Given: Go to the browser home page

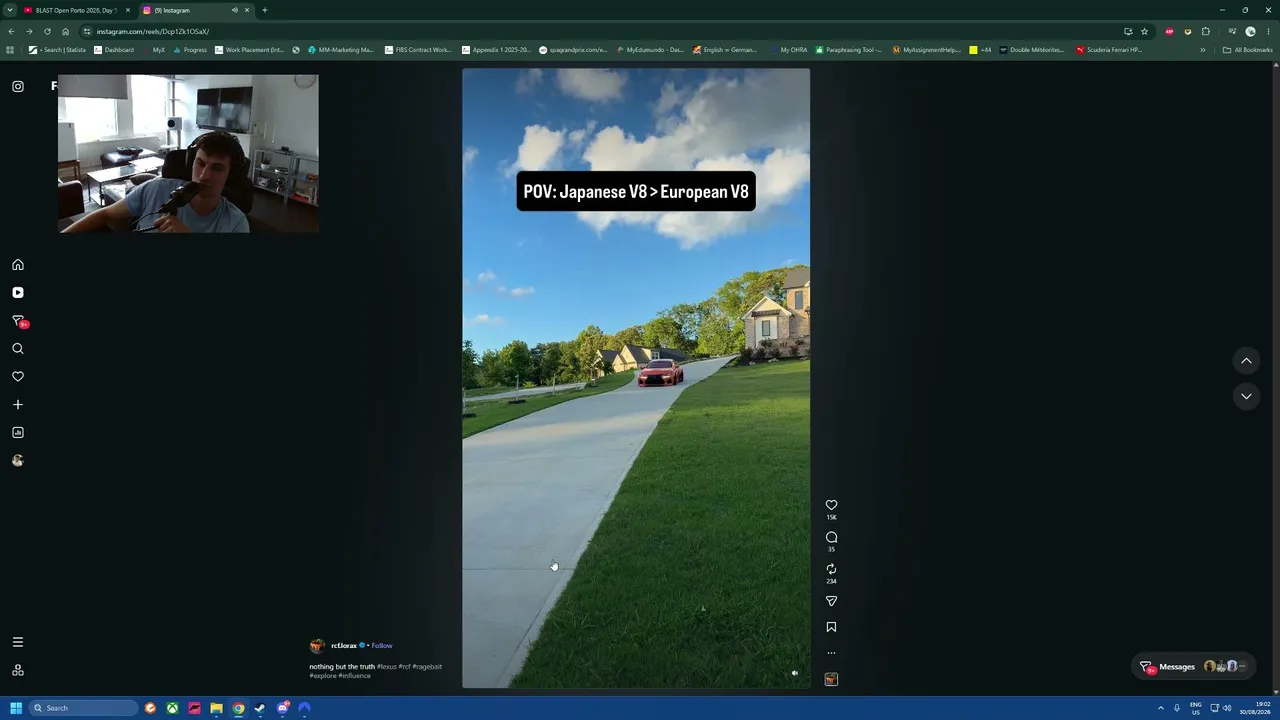Looking at the screenshot, I should 66,31.
